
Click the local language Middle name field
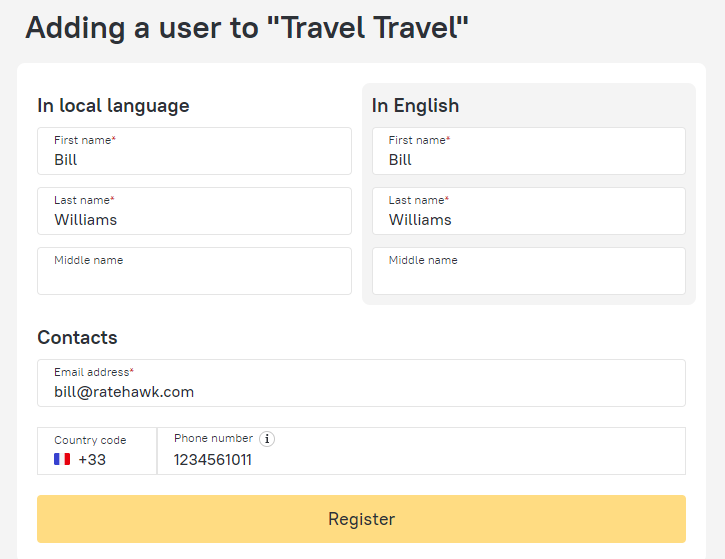(x=194, y=271)
